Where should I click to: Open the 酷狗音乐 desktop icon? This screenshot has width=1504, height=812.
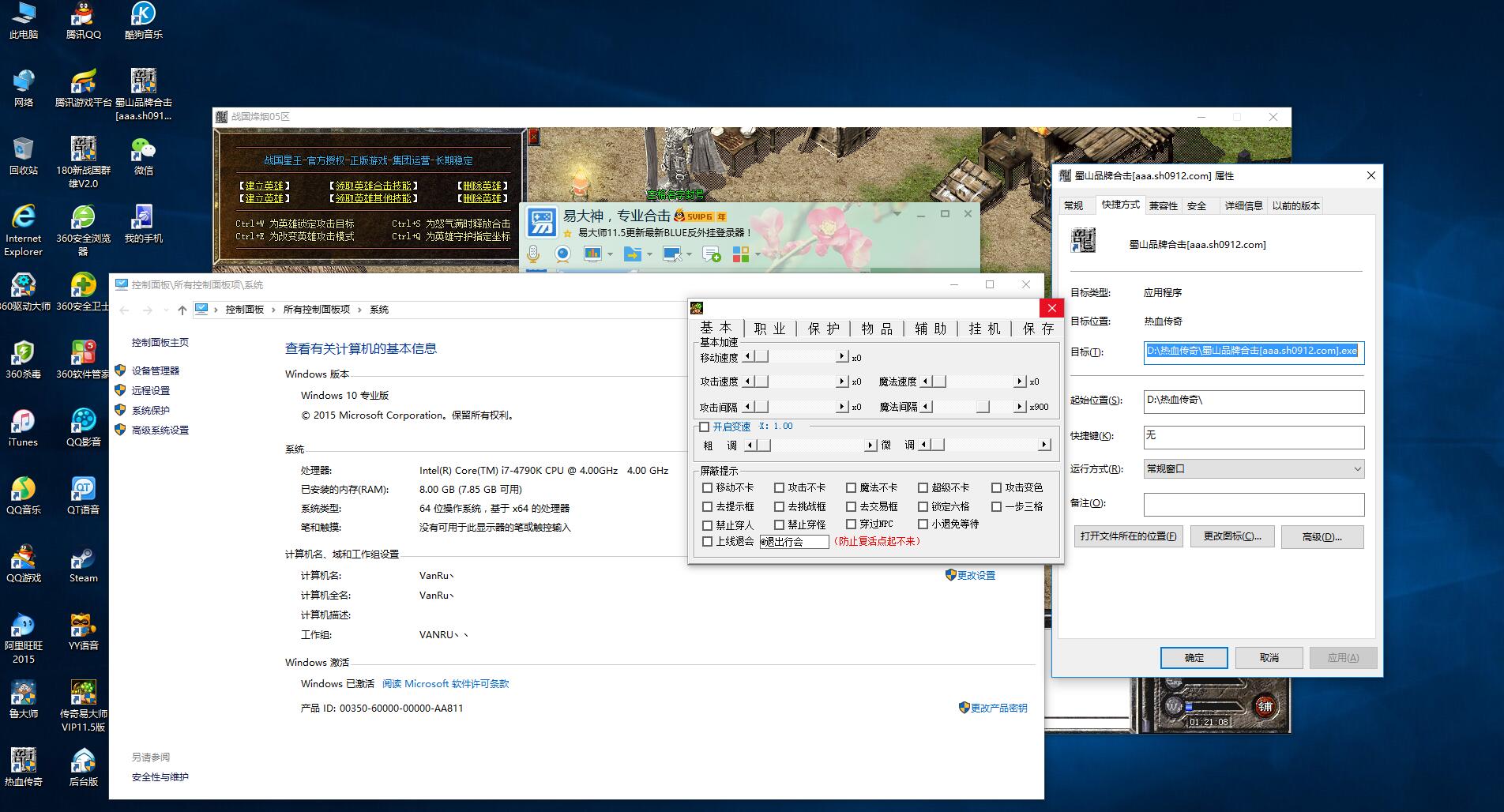coord(143,21)
